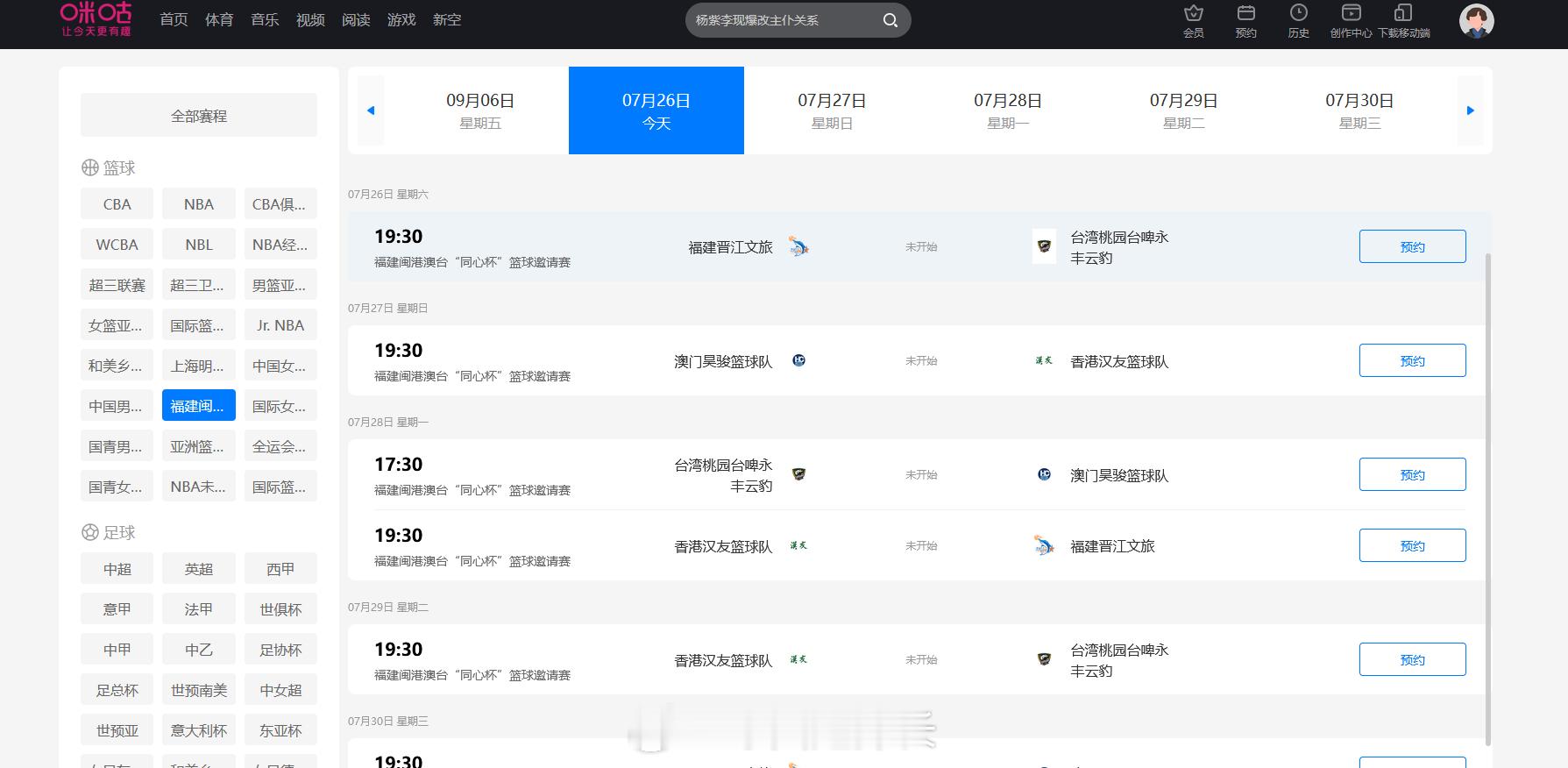Select the highlighted 福建闽... league filter
The width and height of the screenshot is (1568, 768).
(x=199, y=405)
